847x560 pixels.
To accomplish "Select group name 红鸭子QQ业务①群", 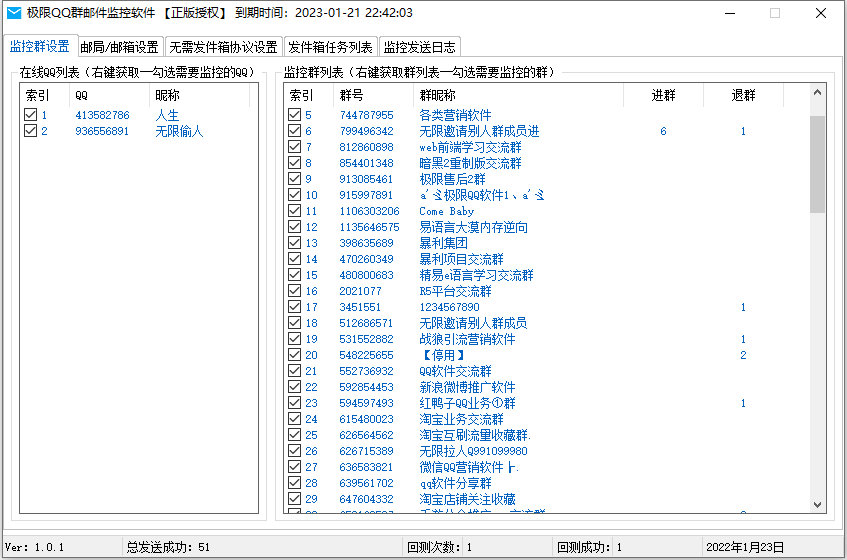I will 467,403.
